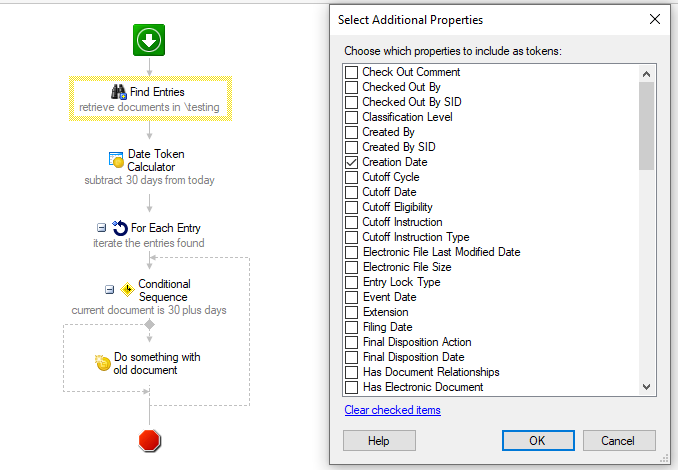Click the red stop end icon

point(150,441)
